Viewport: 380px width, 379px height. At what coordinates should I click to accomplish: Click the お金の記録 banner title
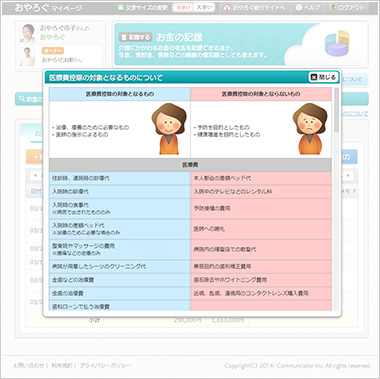pyautogui.click(x=179, y=37)
